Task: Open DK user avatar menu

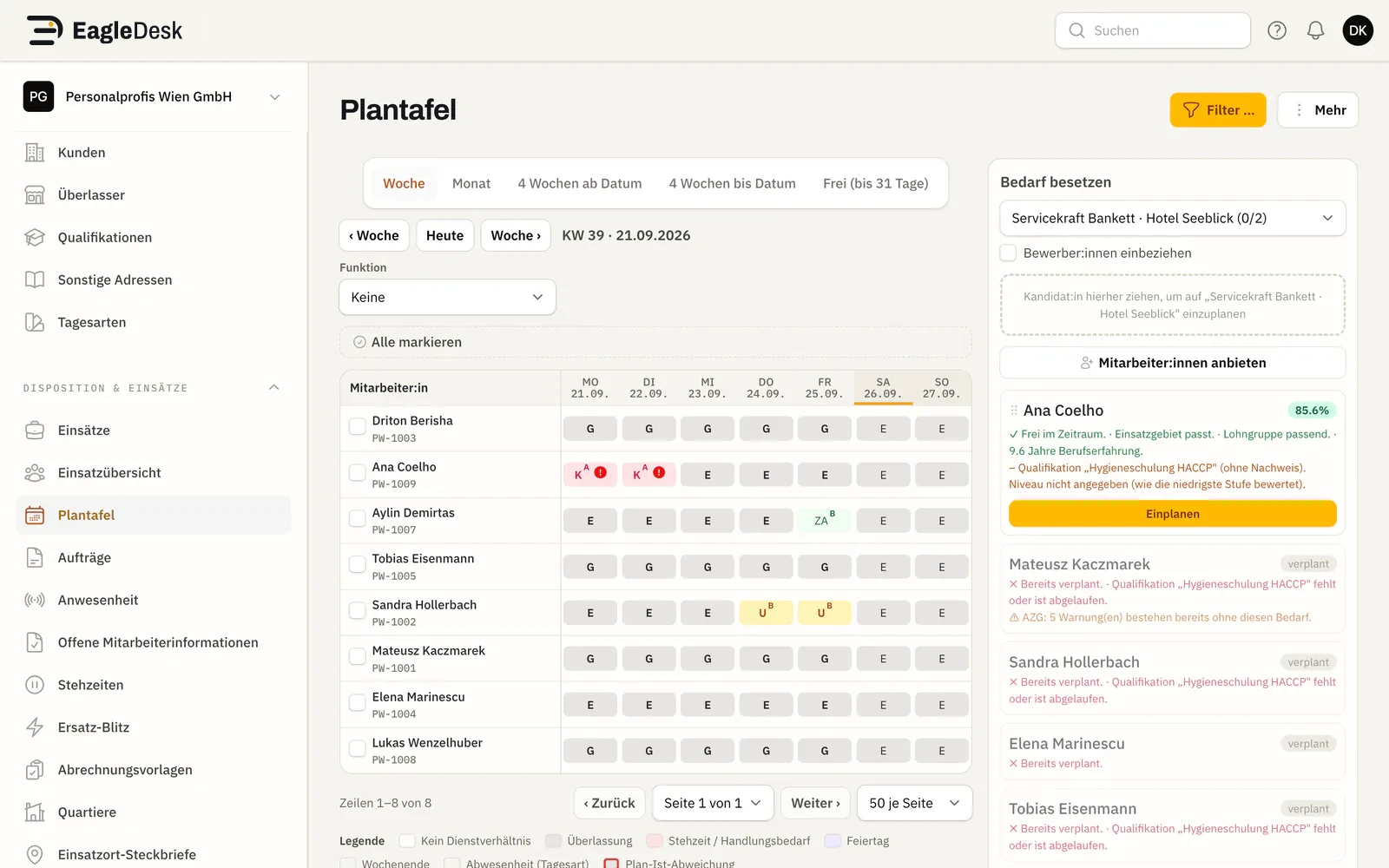Action: (1358, 30)
